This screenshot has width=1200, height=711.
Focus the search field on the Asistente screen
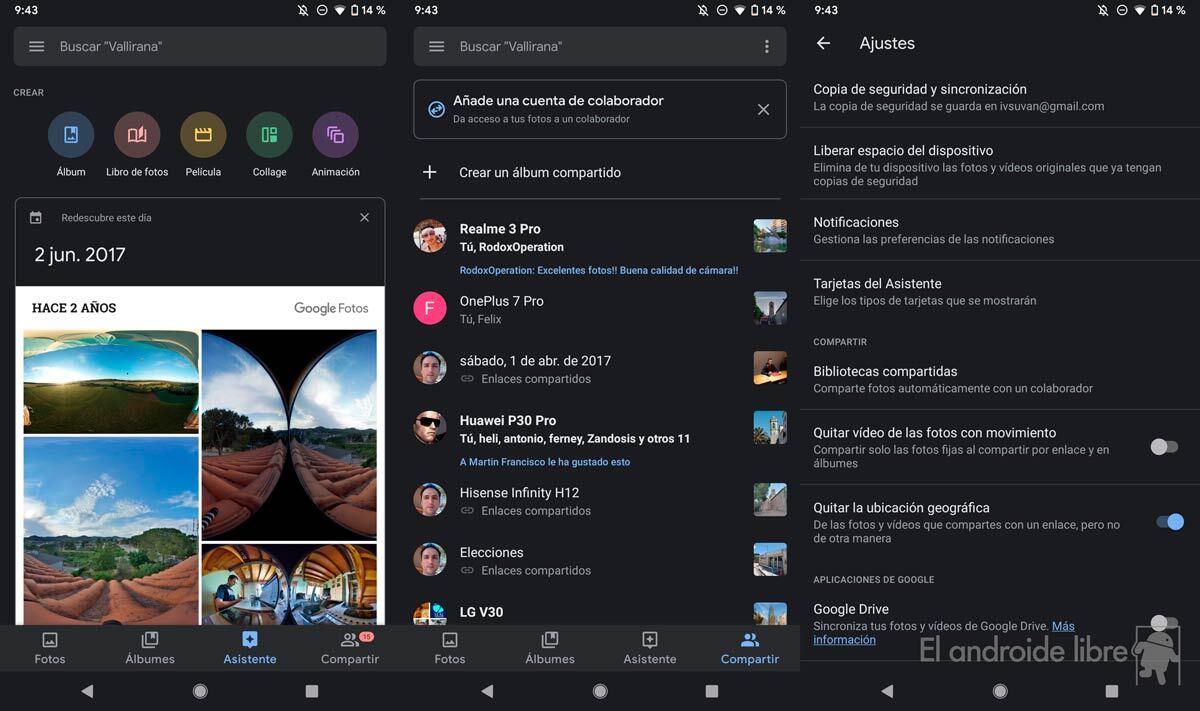200,47
